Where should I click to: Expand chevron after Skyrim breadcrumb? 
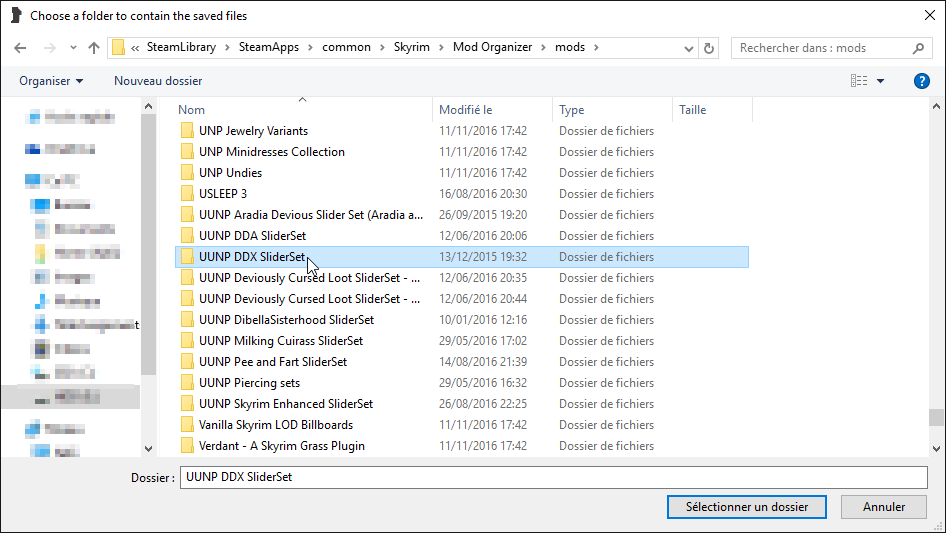(x=441, y=48)
